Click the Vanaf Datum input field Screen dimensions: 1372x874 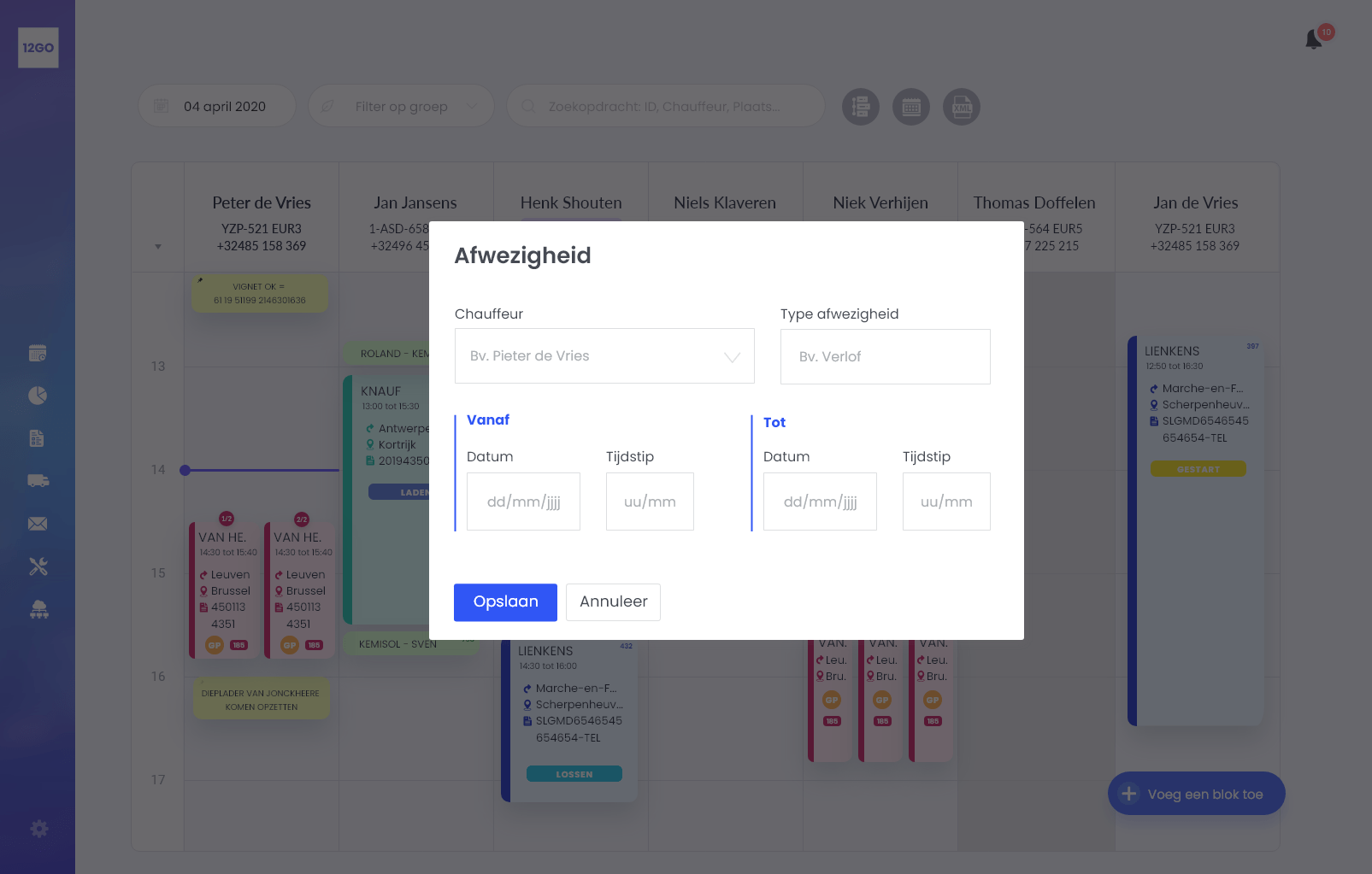point(523,502)
